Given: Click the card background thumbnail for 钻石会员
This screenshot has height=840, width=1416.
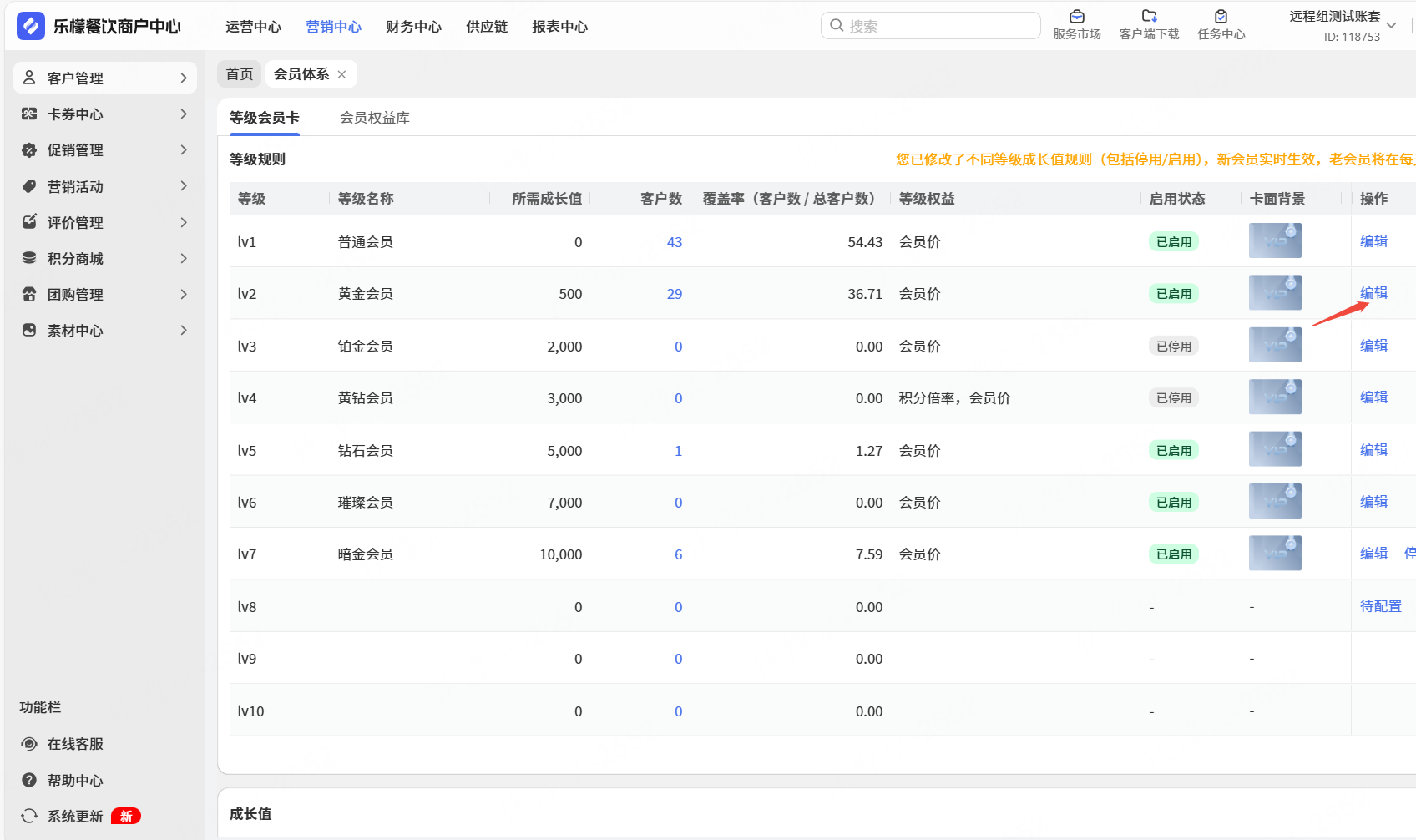Looking at the screenshot, I should 1274,449.
